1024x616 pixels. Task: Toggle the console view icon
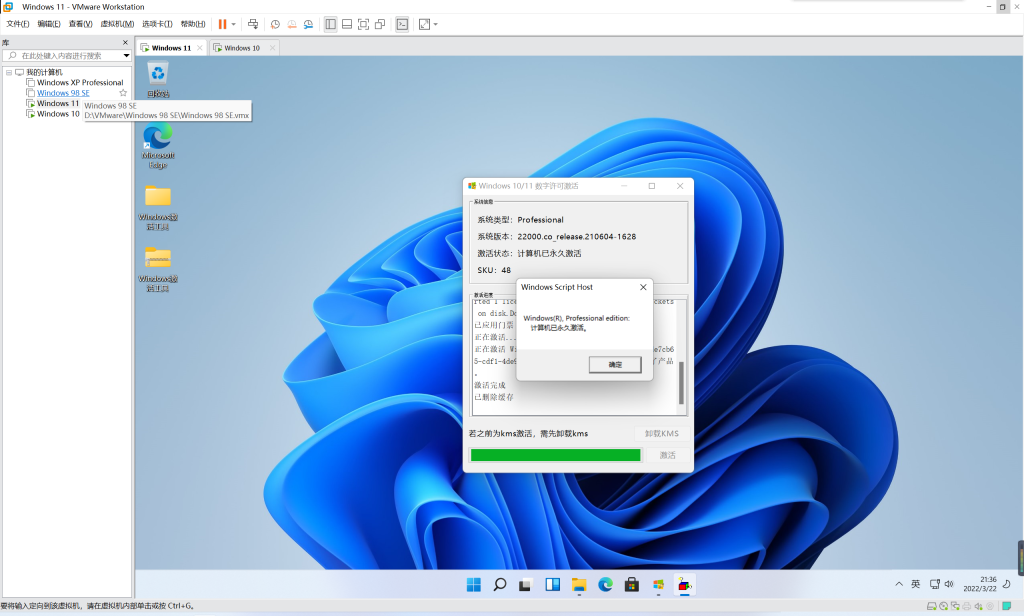402,24
